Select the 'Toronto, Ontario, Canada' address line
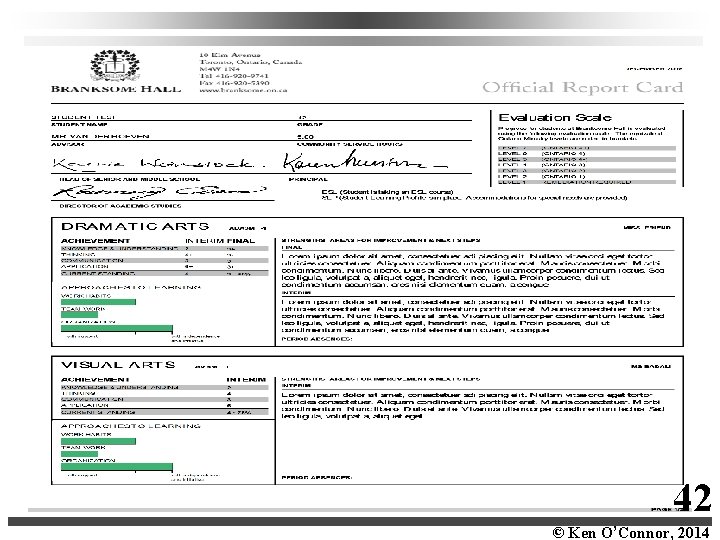This screenshot has width=720, height=540. pyautogui.click(x=251, y=62)
